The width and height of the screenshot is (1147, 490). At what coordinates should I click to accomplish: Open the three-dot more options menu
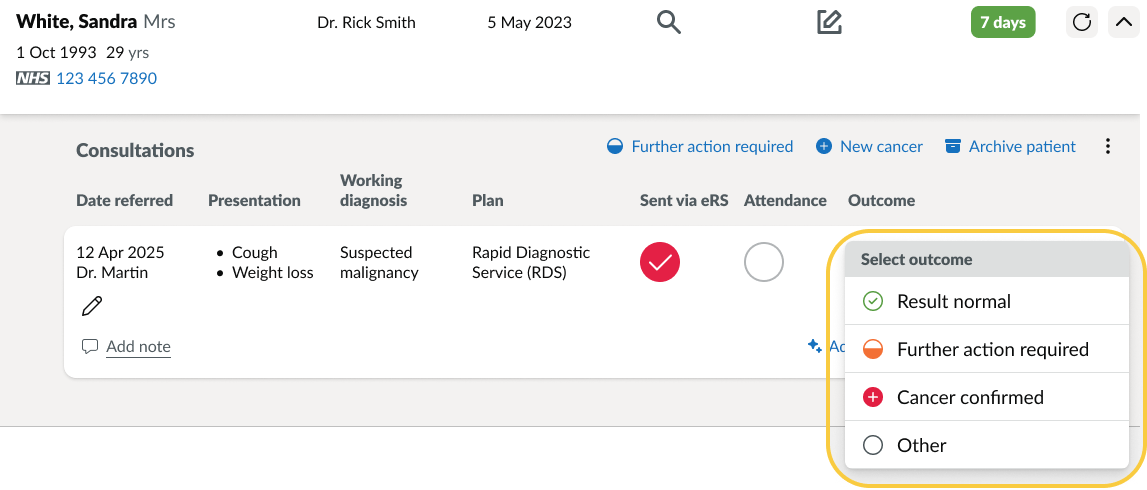pos(1107,146)
